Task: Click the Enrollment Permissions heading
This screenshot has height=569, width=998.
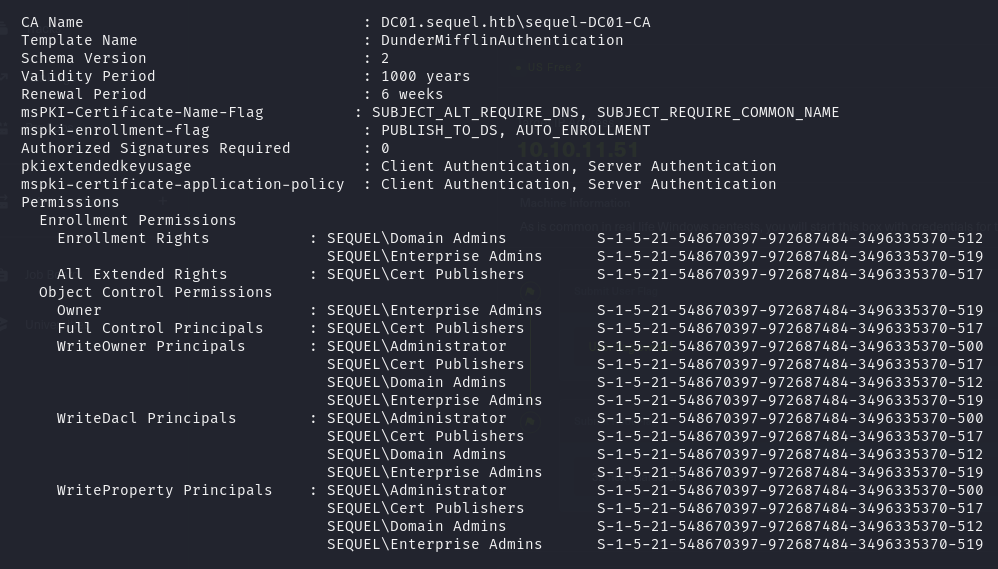Action: [138, 220]
